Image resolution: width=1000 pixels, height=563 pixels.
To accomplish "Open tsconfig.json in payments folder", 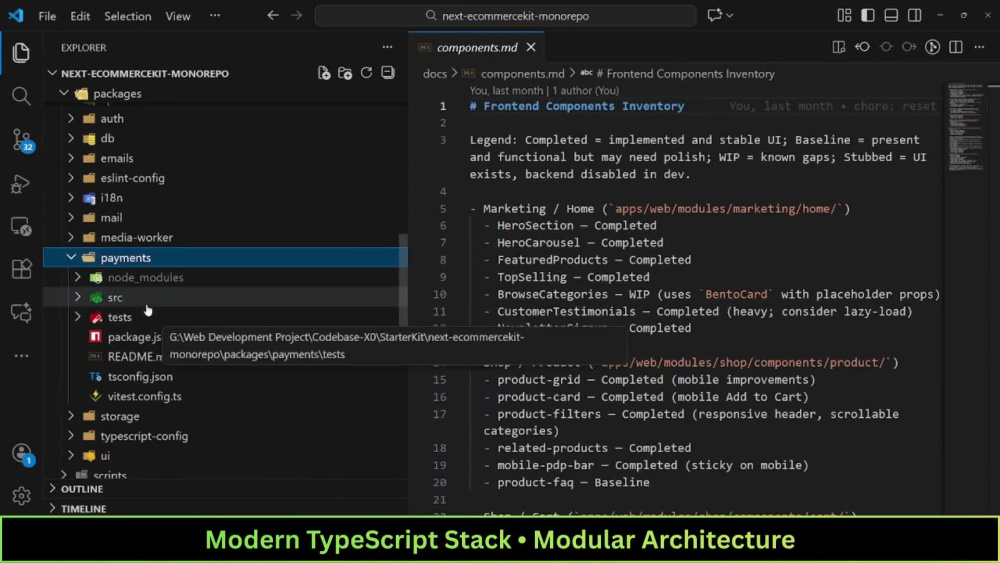I will (x=140, y=376).
